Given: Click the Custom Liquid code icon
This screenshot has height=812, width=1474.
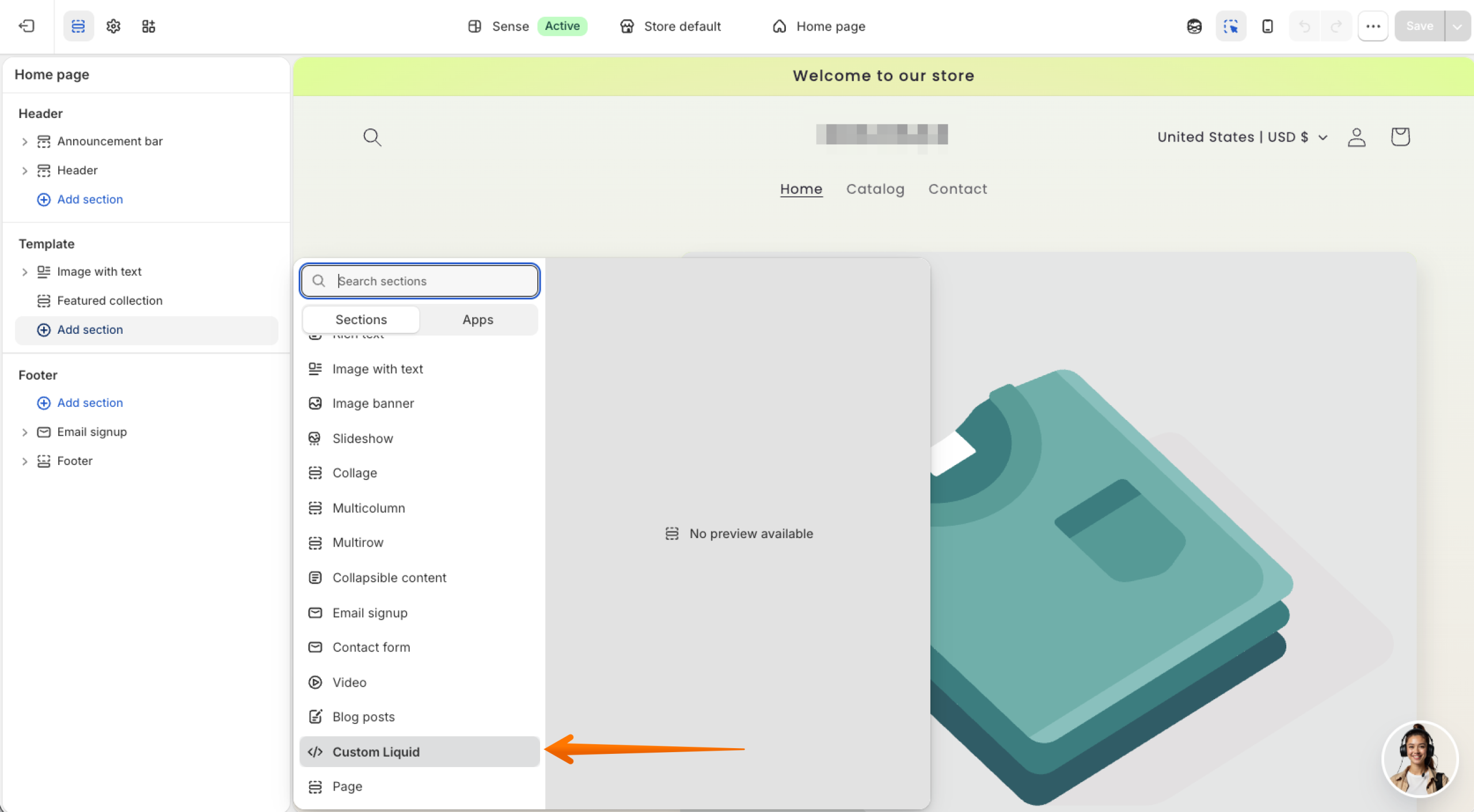Looking at the screenshot, I should pos(315,752).
